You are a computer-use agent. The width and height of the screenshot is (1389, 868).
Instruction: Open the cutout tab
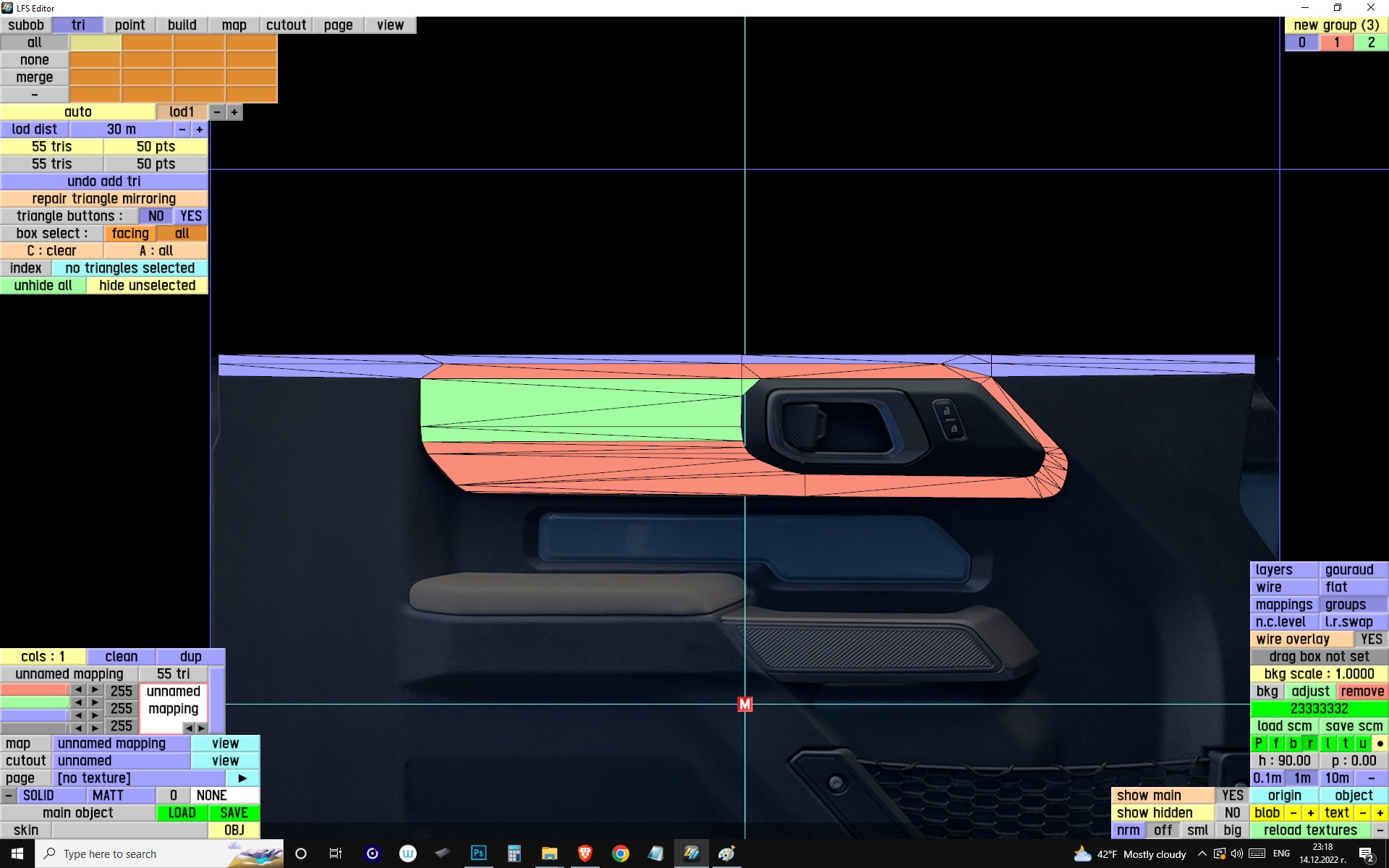286,25
